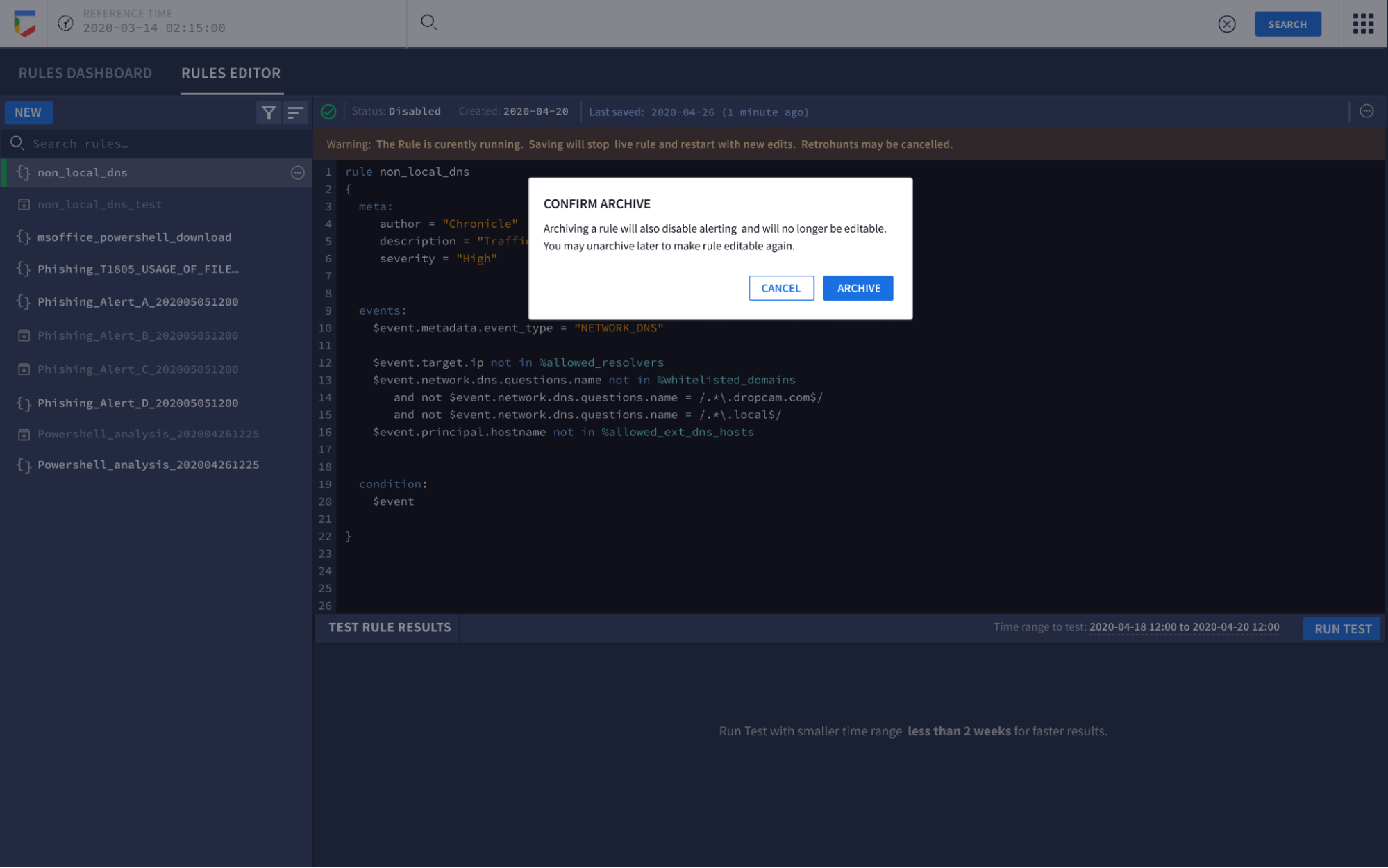
Task: Click ARCHIVE button to confirm archiving
Action: pos(857,288)
